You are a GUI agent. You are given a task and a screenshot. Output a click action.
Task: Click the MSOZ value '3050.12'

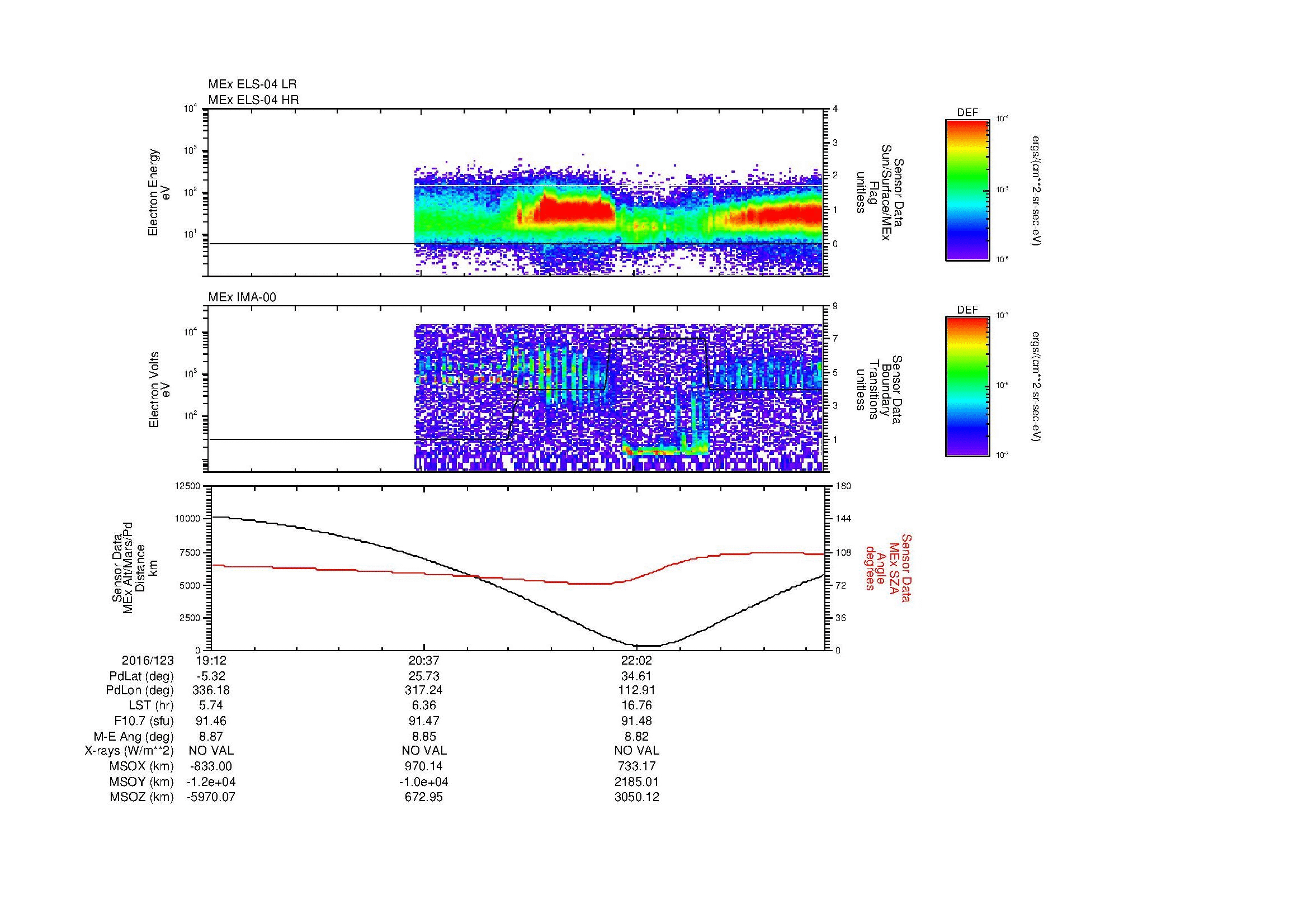click(x=636, y=797)
